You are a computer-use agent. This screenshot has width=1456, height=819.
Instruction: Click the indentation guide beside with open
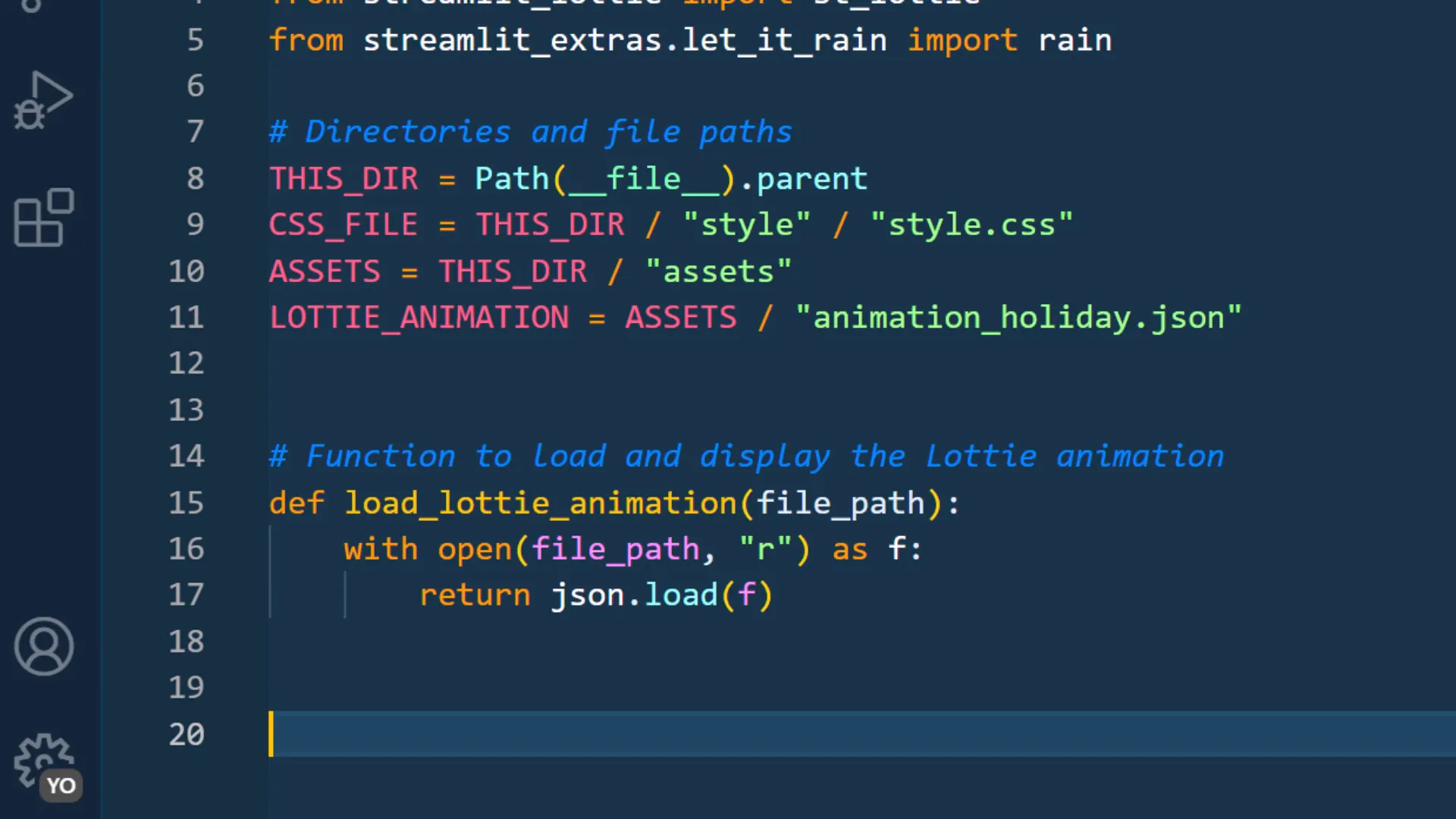(x=270, y=549)
